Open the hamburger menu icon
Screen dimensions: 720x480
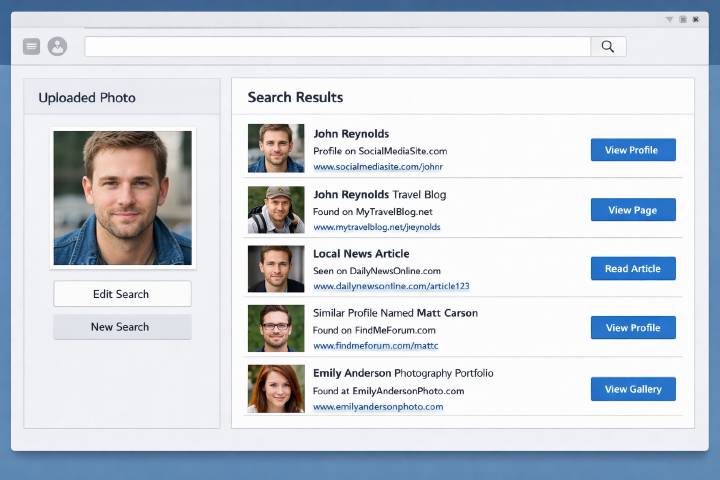click(32, 46)
